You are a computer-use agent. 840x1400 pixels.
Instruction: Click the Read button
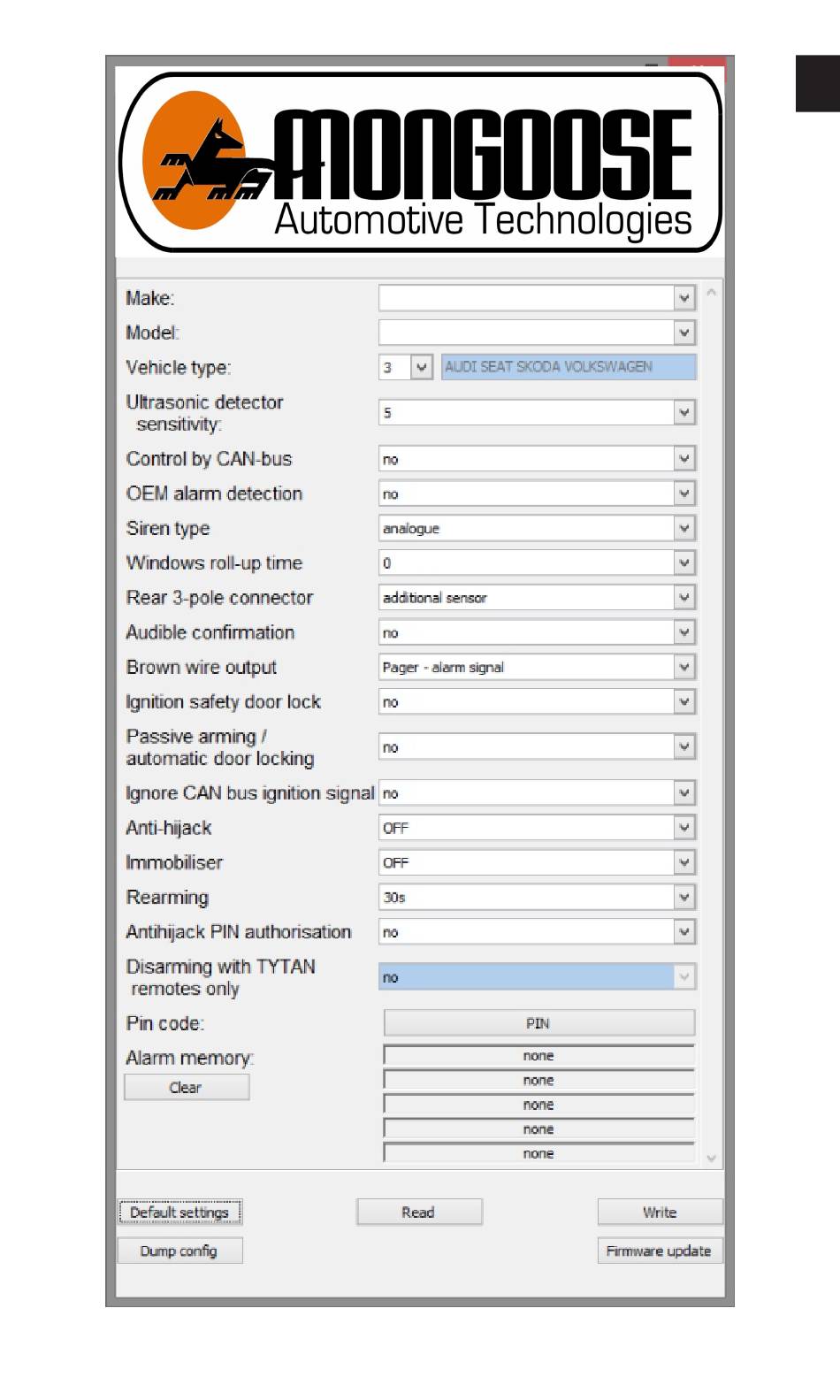pos(419,1213)
